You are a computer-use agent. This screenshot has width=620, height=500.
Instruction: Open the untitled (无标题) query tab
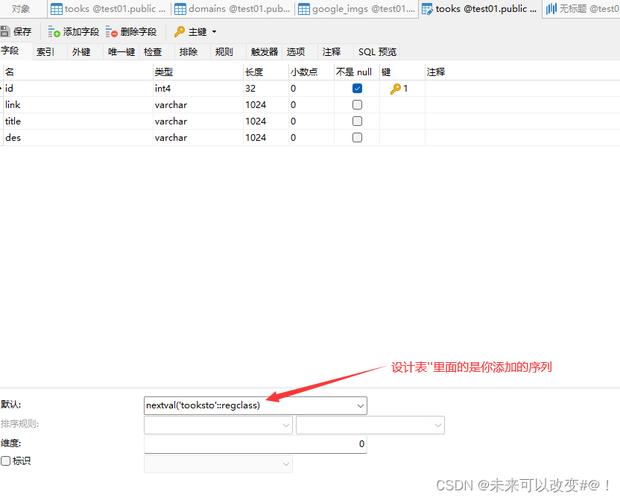click(582, 9)
